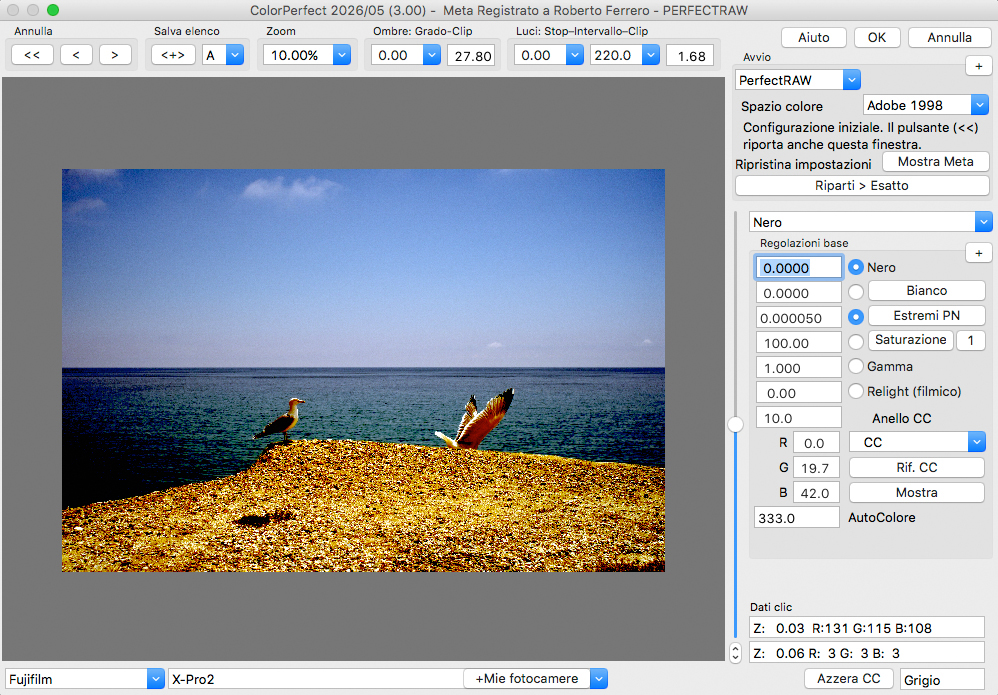Open the CC dropdown

(976, 442)
